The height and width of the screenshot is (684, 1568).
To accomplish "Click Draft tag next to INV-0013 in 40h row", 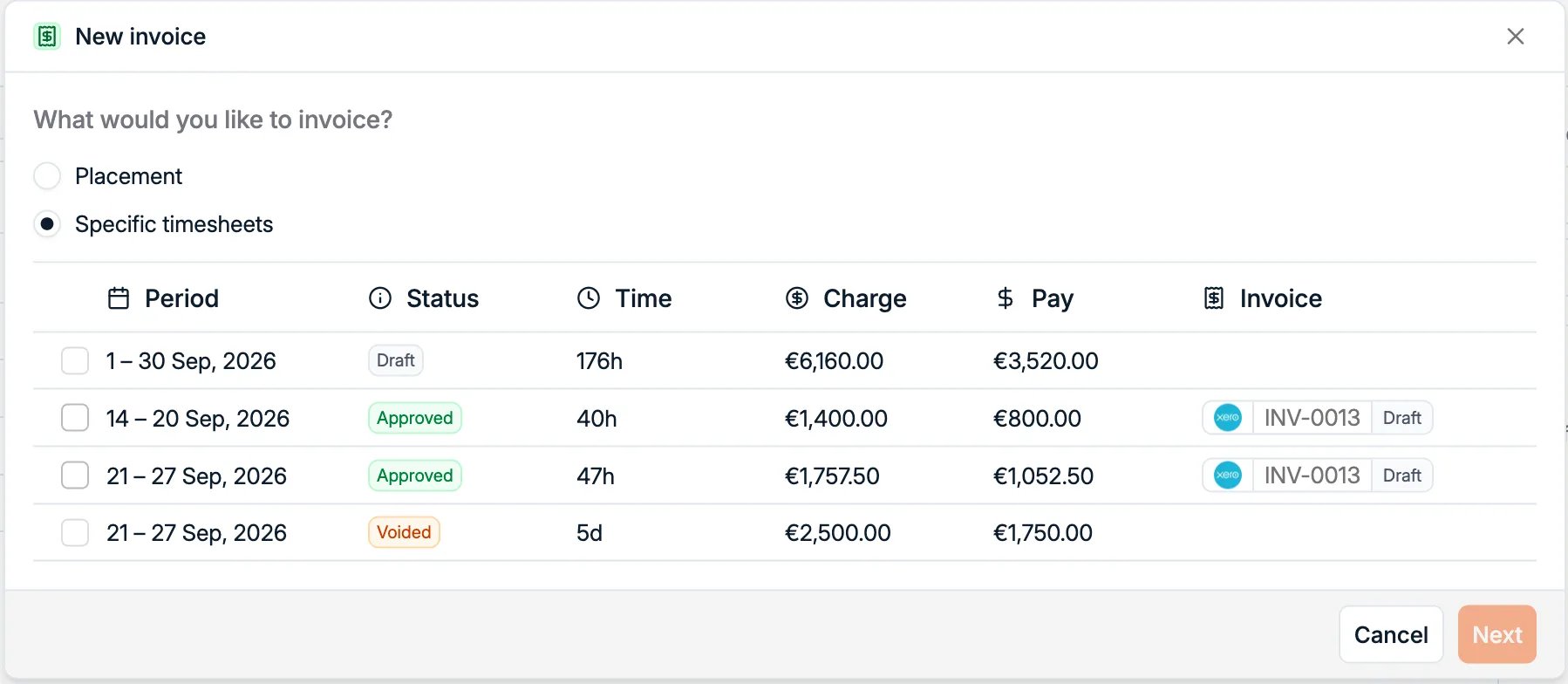I will [1402, 418].
